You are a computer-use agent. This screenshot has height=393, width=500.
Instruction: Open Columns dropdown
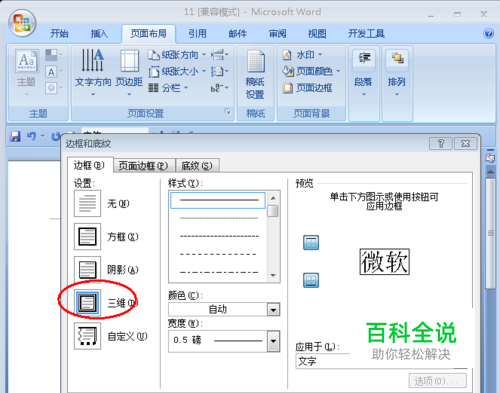[168, 88]
